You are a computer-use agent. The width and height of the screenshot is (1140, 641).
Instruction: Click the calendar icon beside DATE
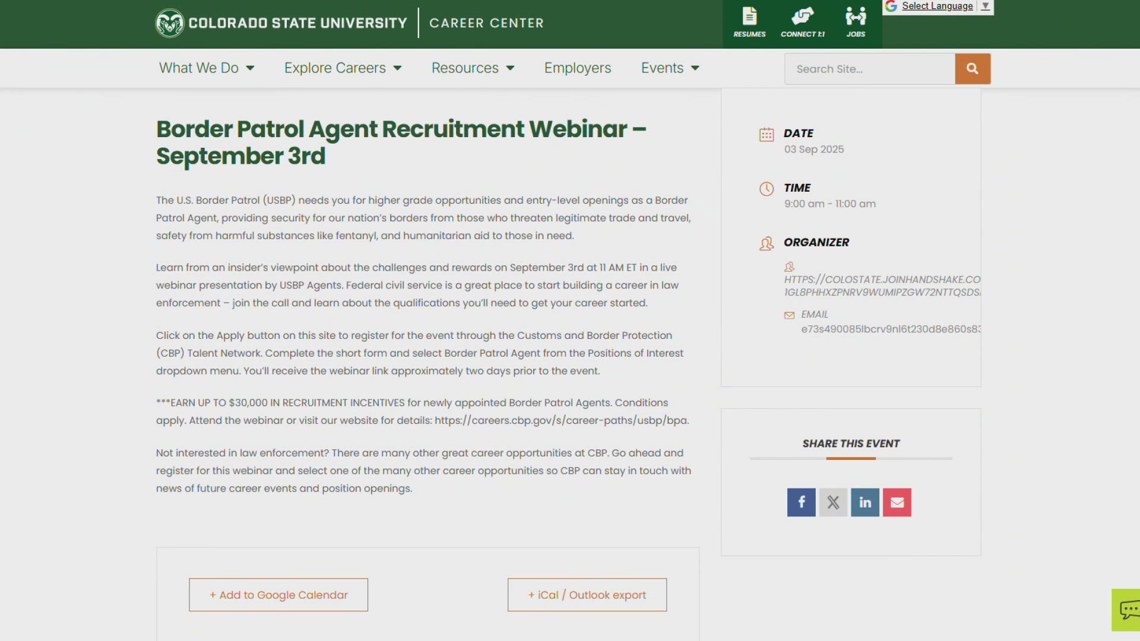pos(766,132)
